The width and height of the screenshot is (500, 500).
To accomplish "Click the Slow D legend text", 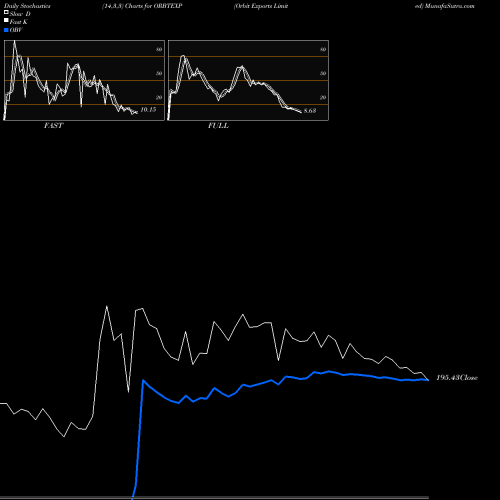I will click(20, 14).
